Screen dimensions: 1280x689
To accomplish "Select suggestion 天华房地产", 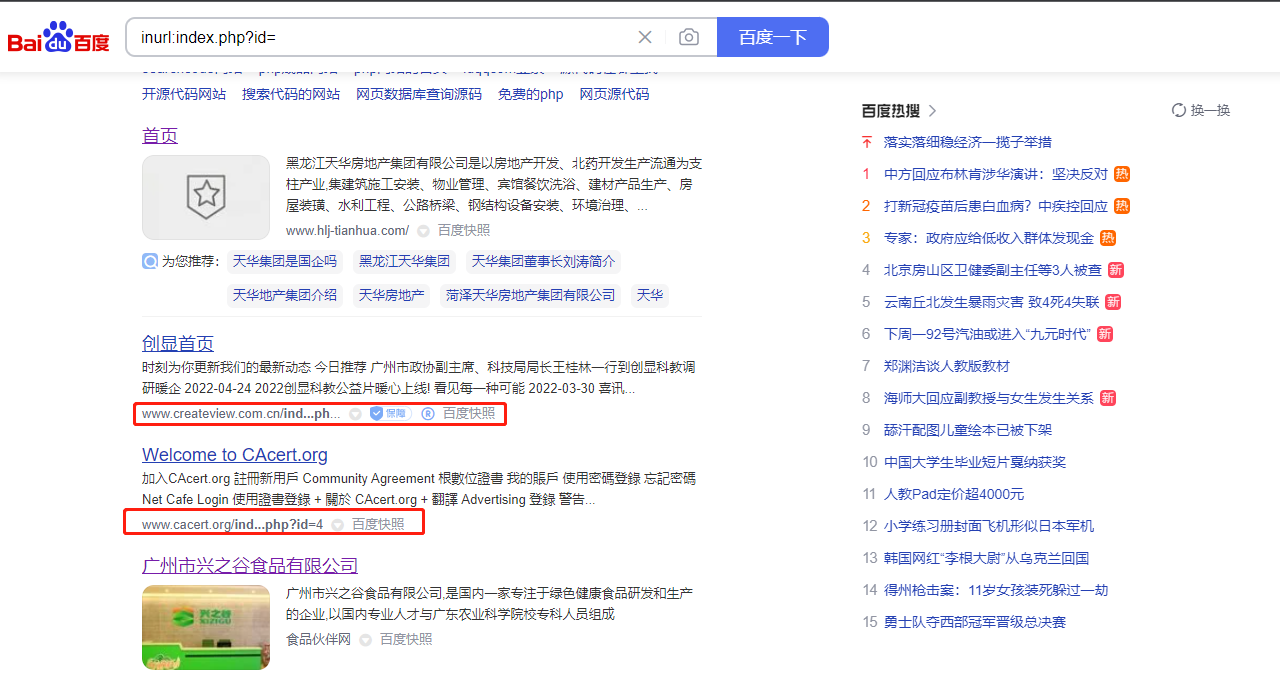I will click(392, 295).
